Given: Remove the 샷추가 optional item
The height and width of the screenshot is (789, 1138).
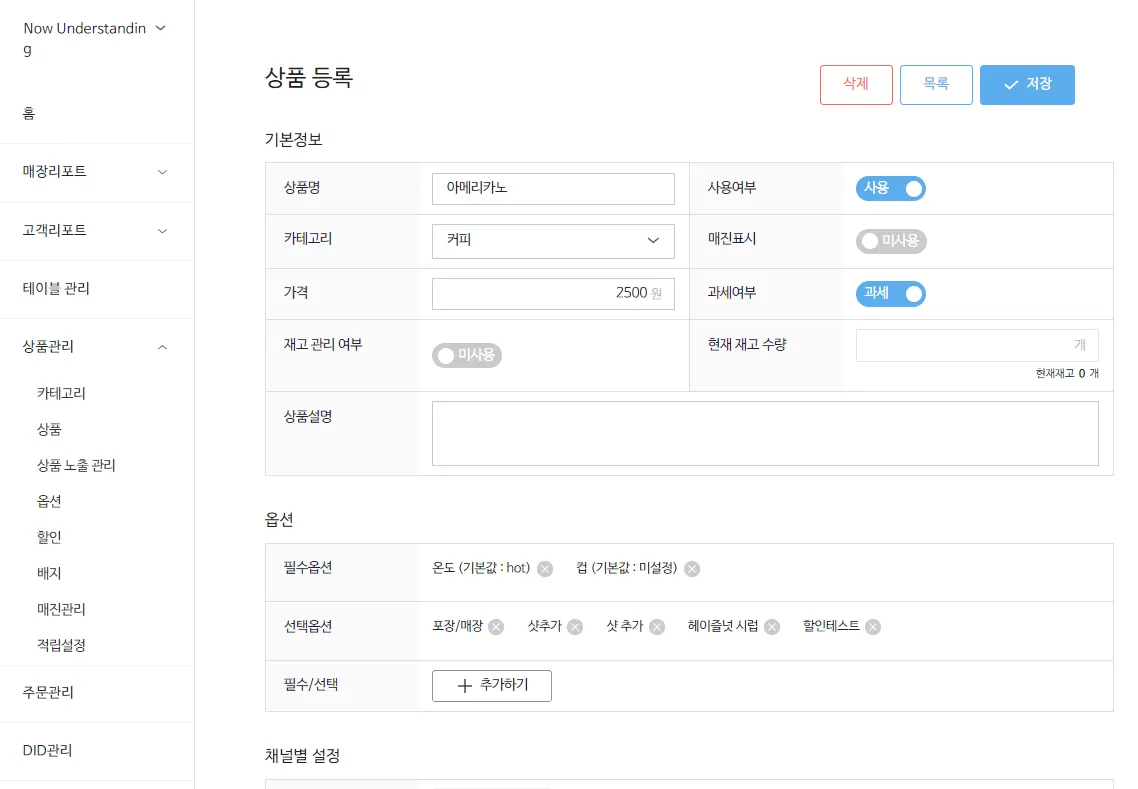Looking at the screenshot, I should tap(575, 627).
